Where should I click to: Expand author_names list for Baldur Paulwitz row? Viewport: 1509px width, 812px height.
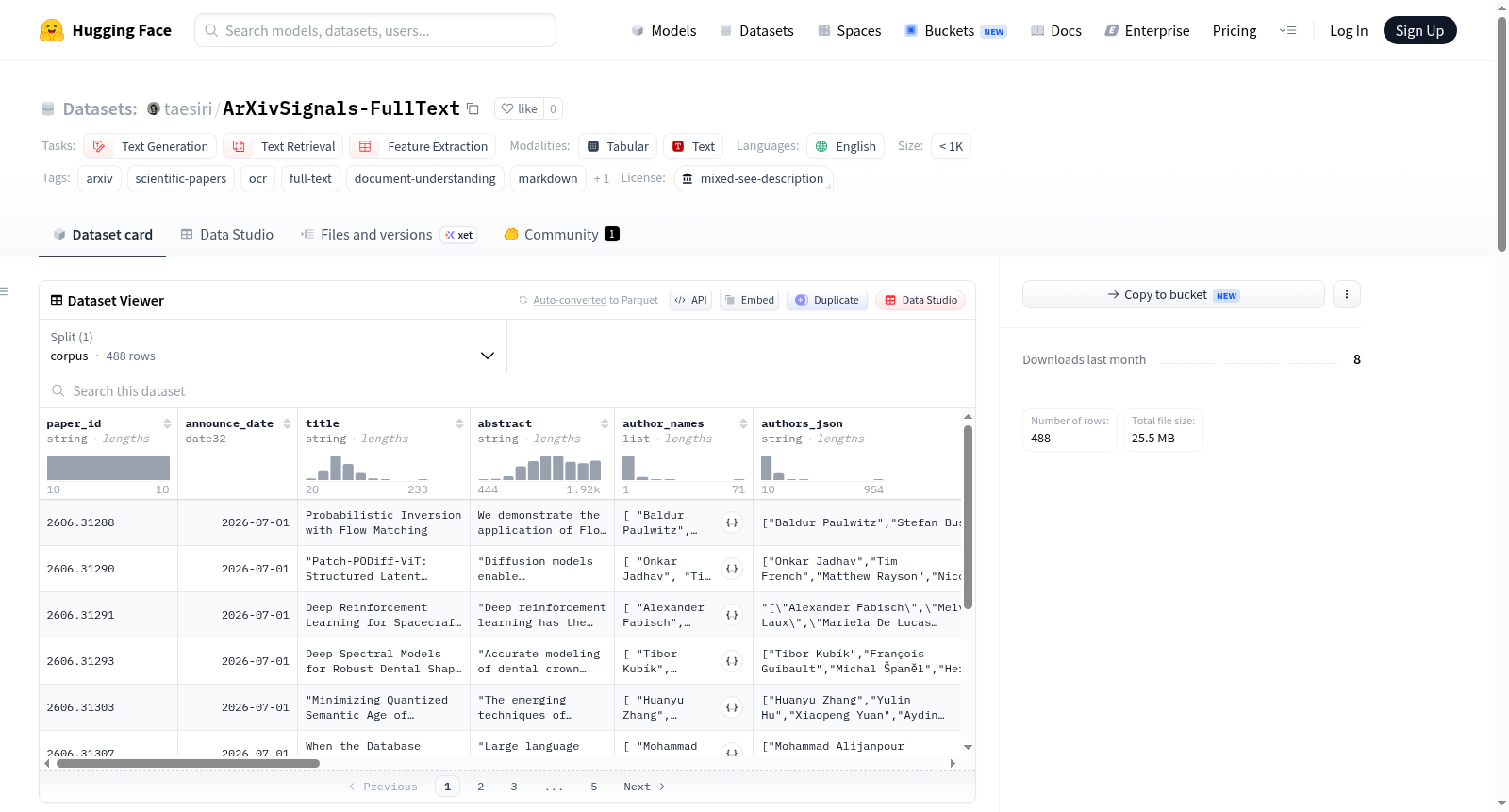tap(732, 522)
